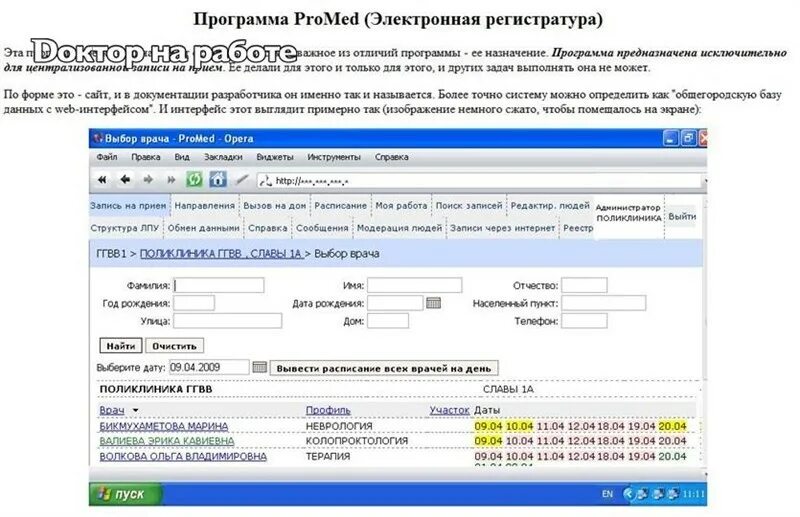Viewport: 800px width, 517px height.
Task: Focus the Дом input field
Action: pos(388,321)
